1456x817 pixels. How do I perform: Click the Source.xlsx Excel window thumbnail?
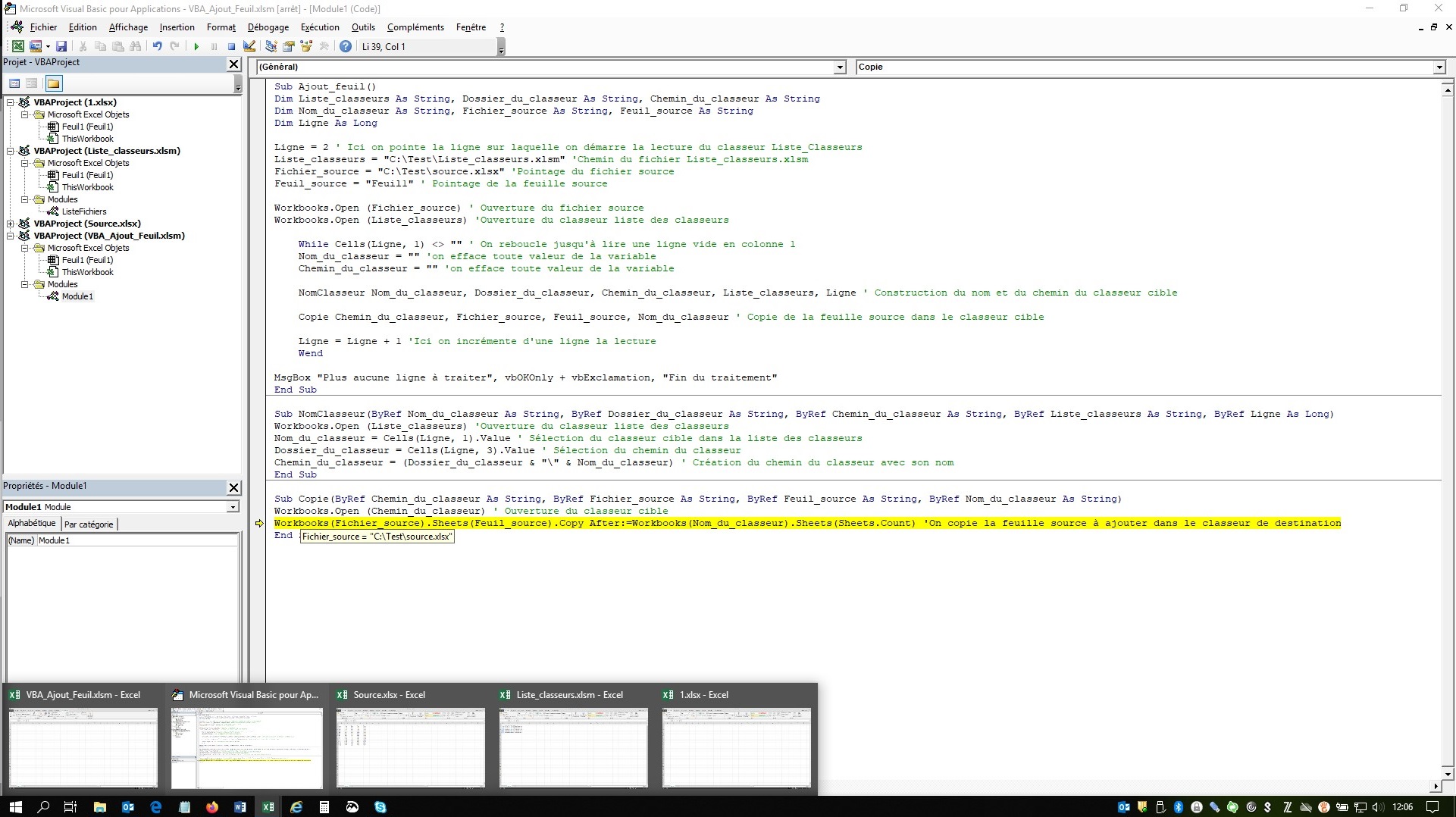coord(410,740)
